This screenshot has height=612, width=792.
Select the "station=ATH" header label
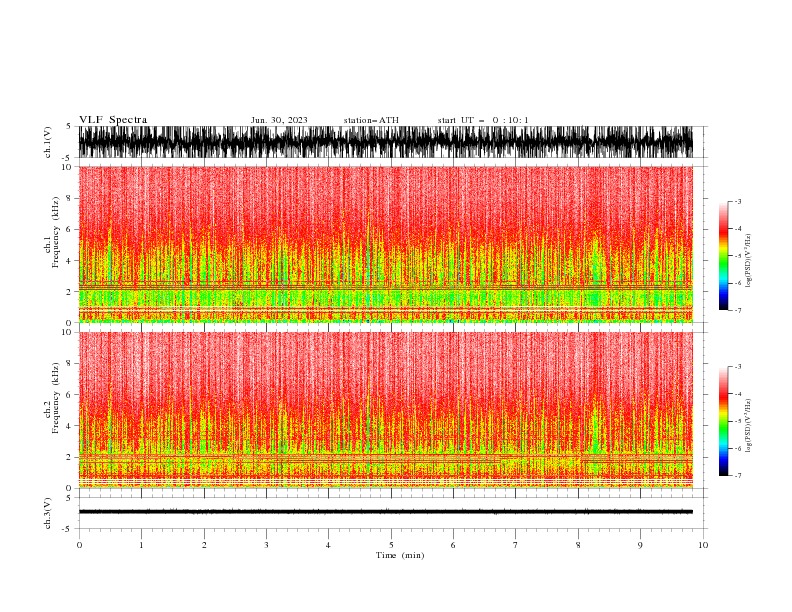371,120
